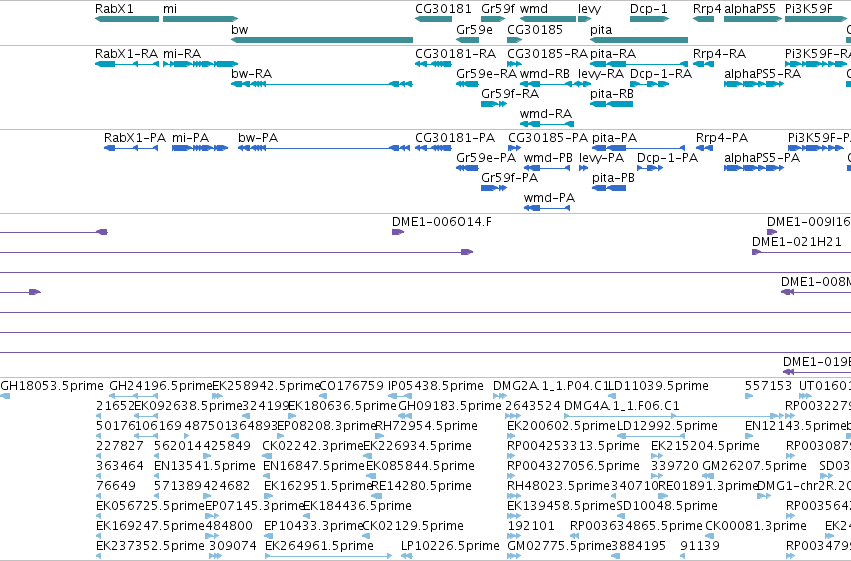Open the levy-RA transcript label
851x561 pixels.
[601, 73]
